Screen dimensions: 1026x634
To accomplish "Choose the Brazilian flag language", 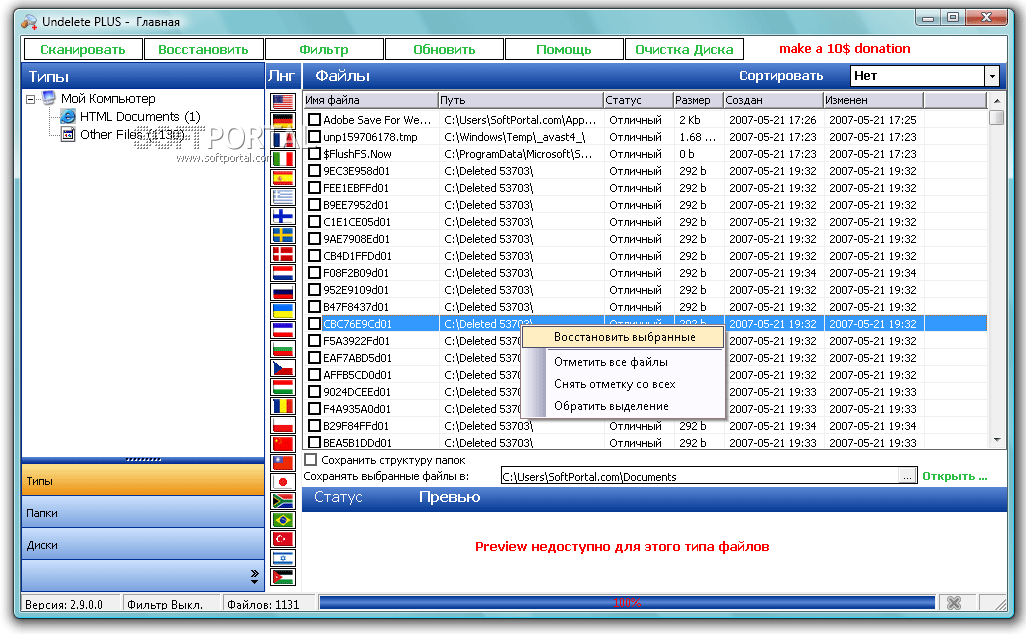I will click(x=283, y=520).
